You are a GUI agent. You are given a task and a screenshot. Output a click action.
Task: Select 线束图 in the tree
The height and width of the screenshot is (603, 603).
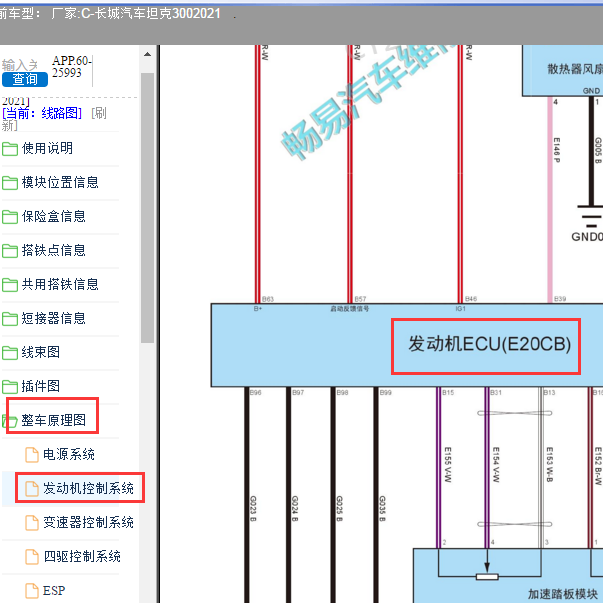tap(41, 352)
